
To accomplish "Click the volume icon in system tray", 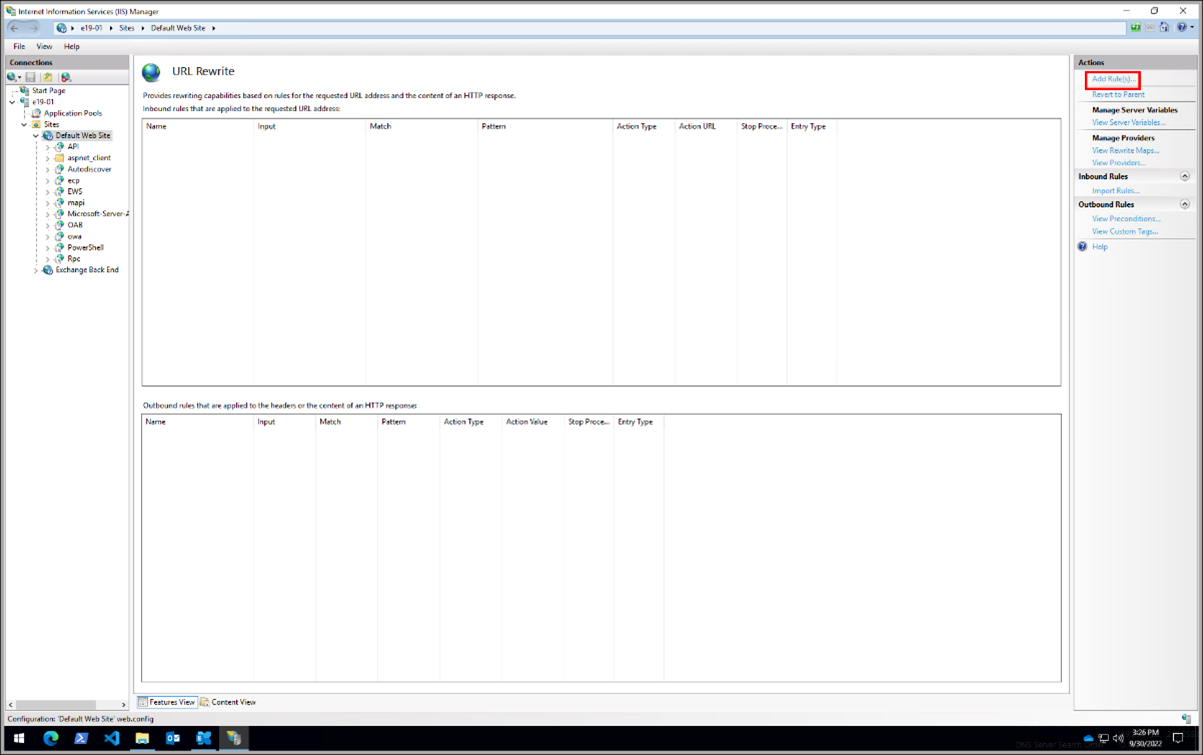I will [x=1118, y=738].
